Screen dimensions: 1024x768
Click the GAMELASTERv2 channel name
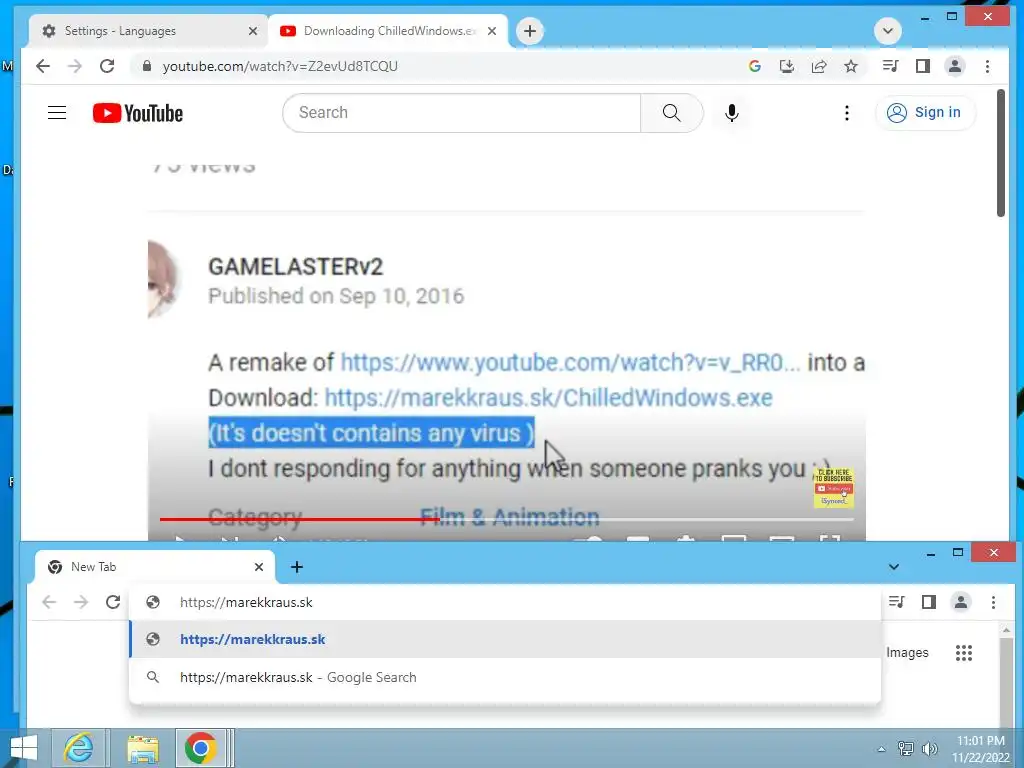295,266
